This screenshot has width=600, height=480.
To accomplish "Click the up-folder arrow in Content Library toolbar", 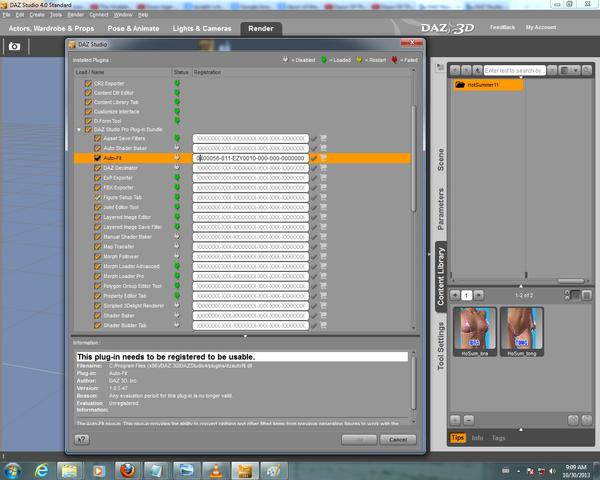I will coord(477,70).
